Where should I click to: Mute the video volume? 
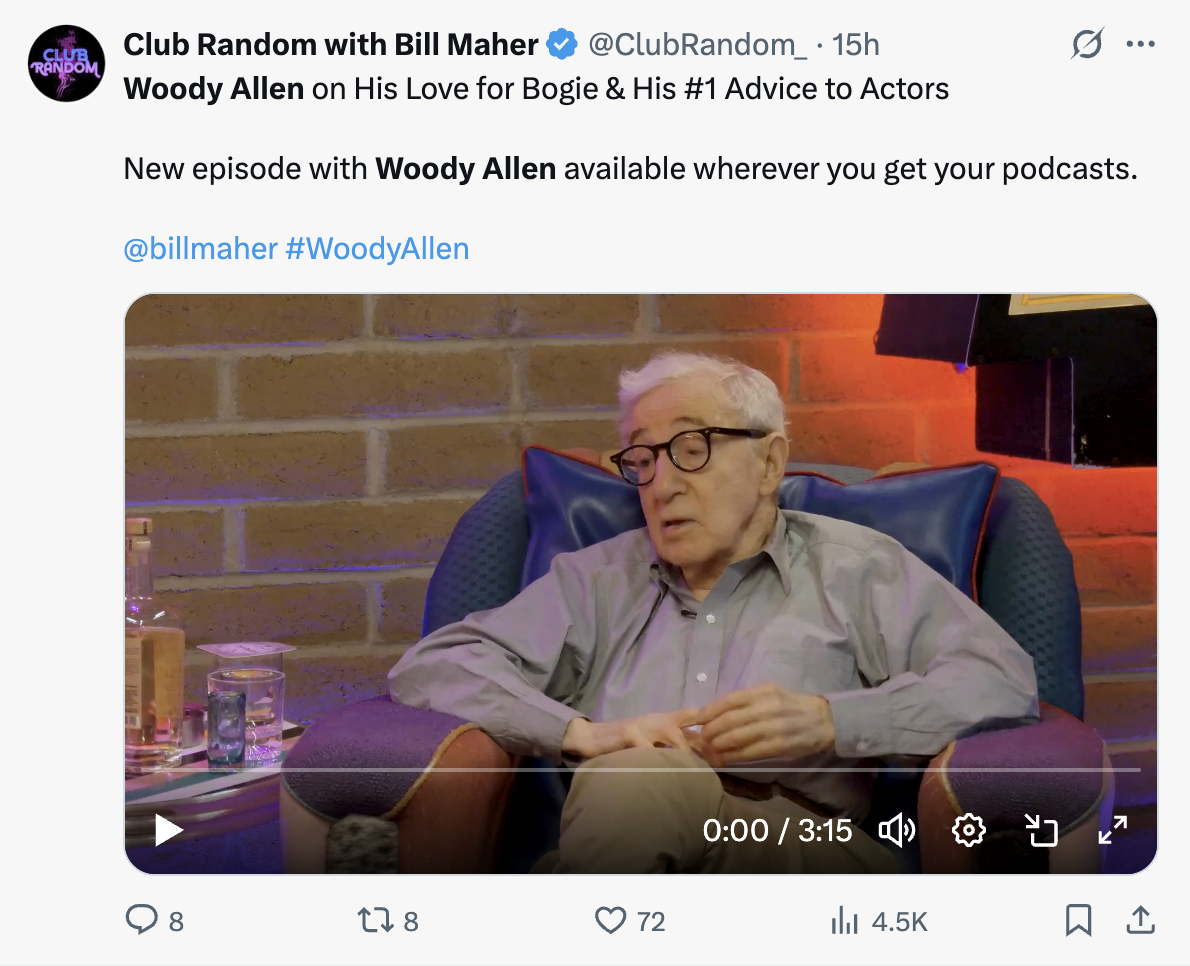pyautogui.click(x=896, y=830)
